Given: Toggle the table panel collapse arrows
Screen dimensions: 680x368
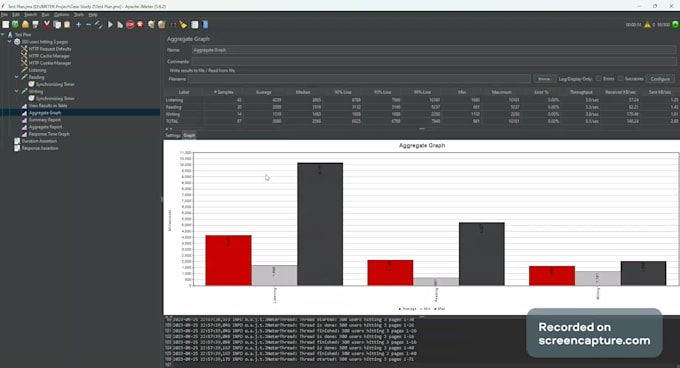Looking at the screenshot, I should 169,129.
